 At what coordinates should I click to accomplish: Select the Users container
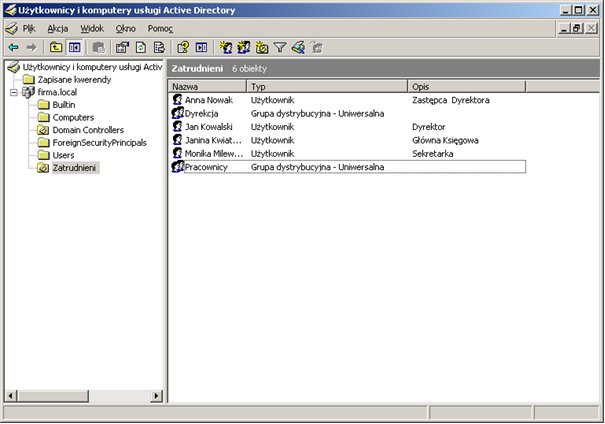pyautogui.click(x=63, y=155)
